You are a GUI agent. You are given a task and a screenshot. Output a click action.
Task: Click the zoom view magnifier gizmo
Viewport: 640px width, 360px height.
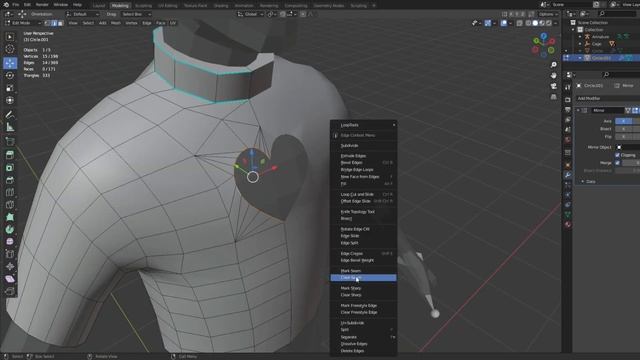(x=553, y=65)
